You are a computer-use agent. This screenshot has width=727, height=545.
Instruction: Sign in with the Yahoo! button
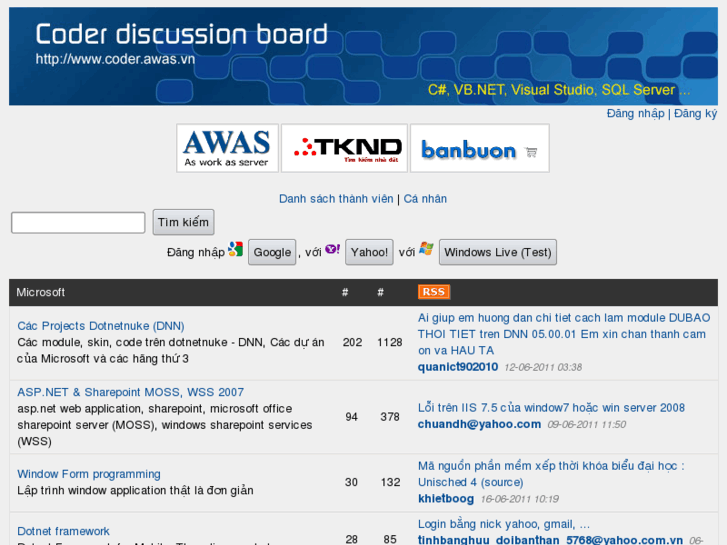[369, 252]
